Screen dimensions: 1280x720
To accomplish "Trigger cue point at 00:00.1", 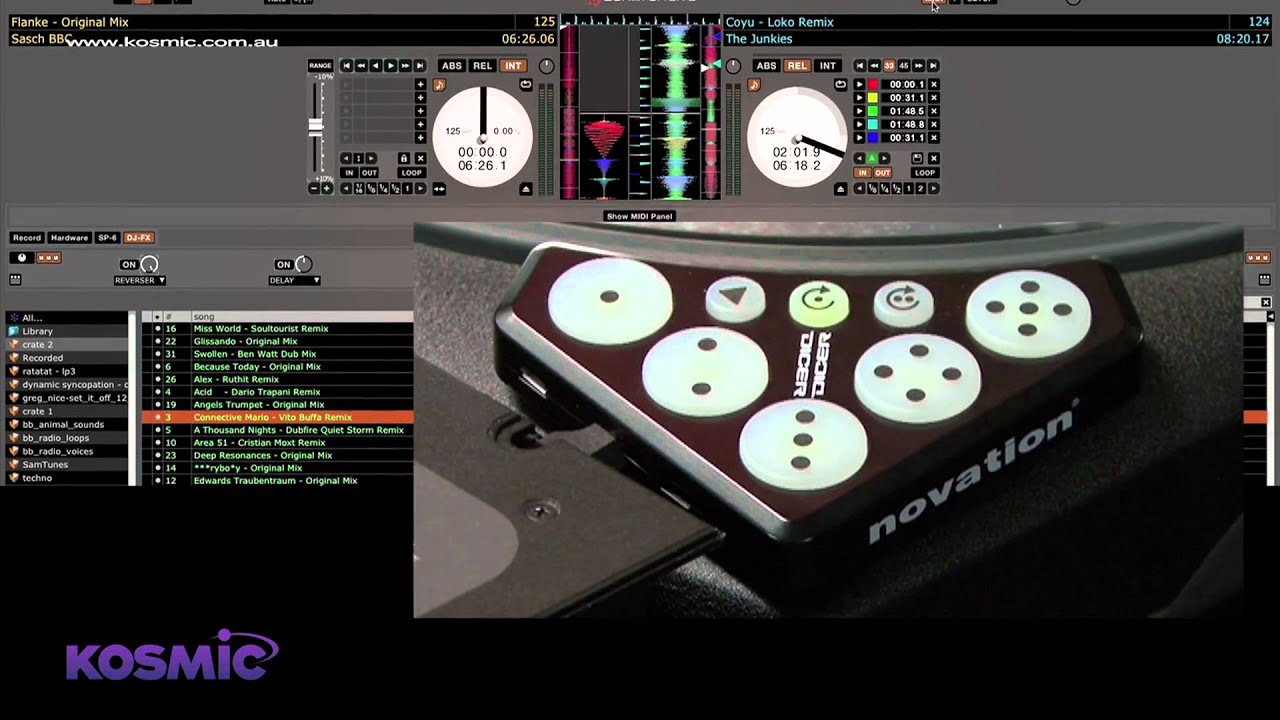I will tap(859, 84).
